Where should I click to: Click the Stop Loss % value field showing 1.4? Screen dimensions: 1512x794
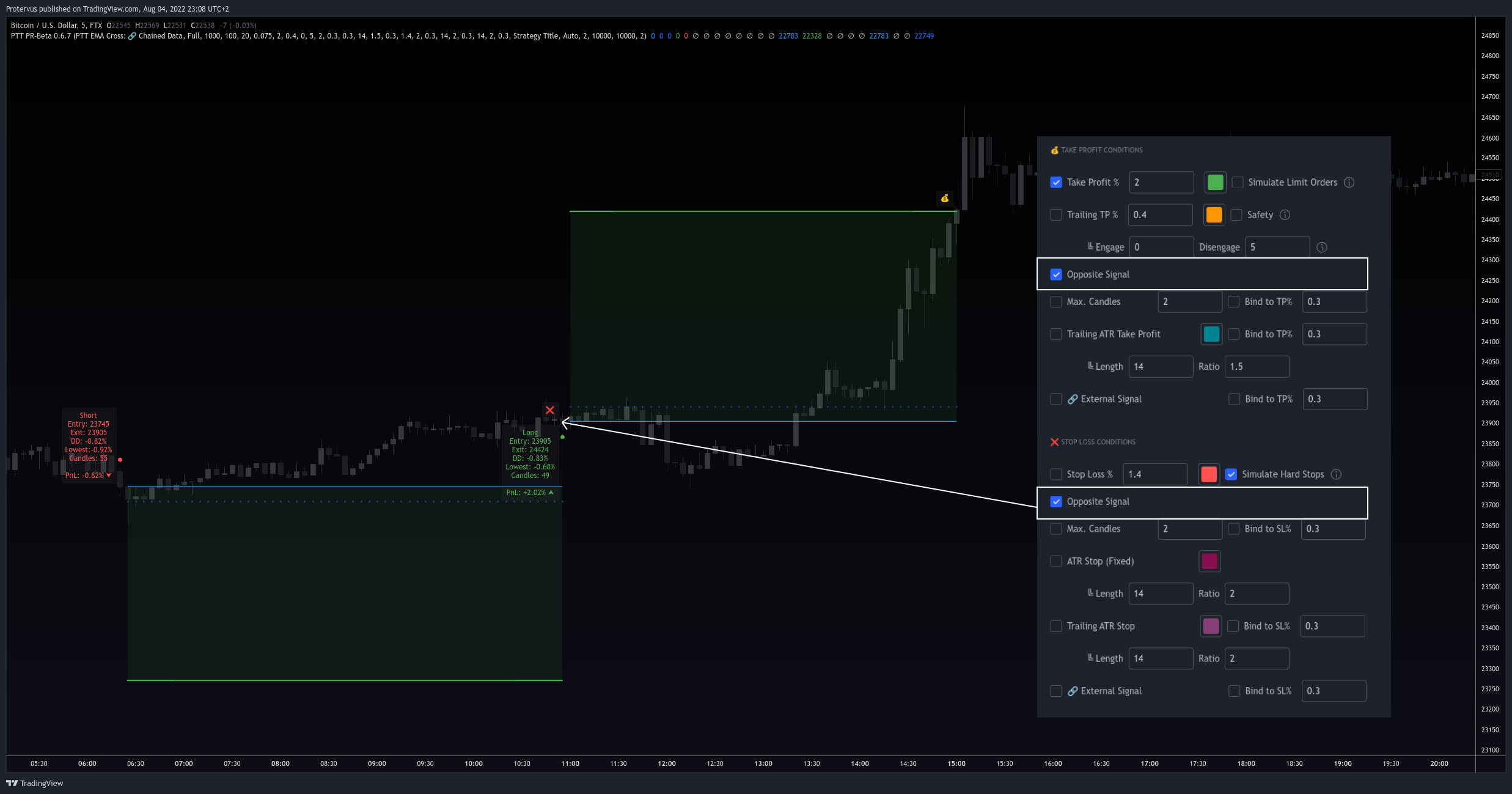pos(1155,474)
